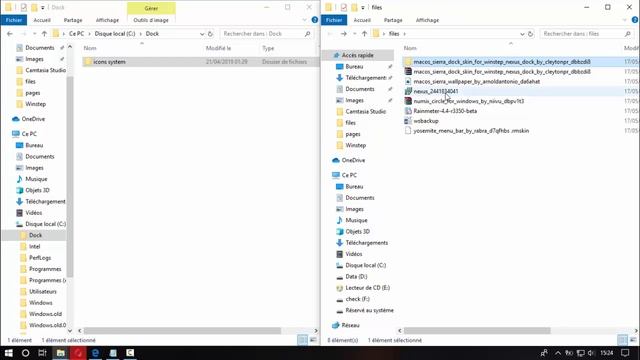The height and width of the screenshot is (360, 640).
Task: Switch to details view in files window
Action: click(x=622, y=340)
